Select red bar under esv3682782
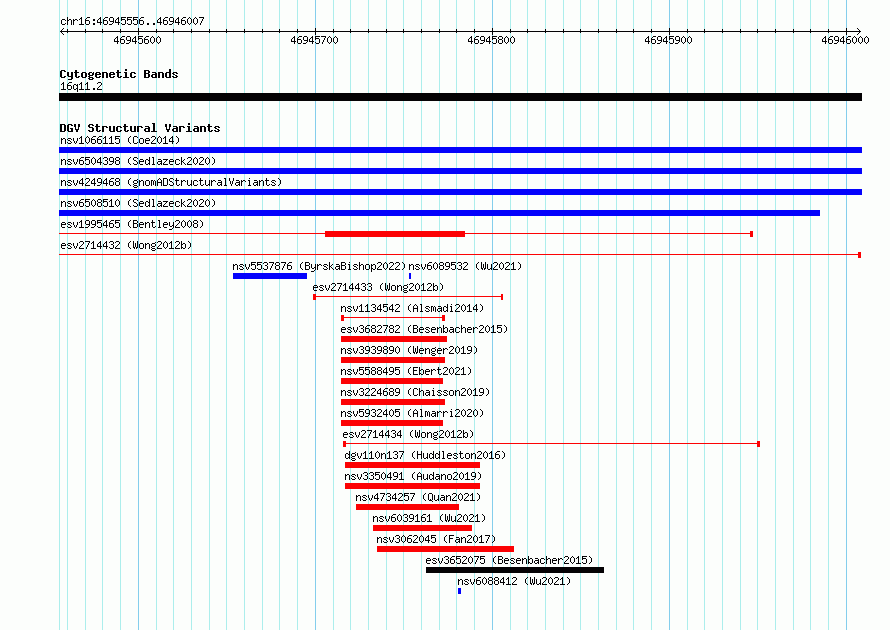 [x=394, y=339]
